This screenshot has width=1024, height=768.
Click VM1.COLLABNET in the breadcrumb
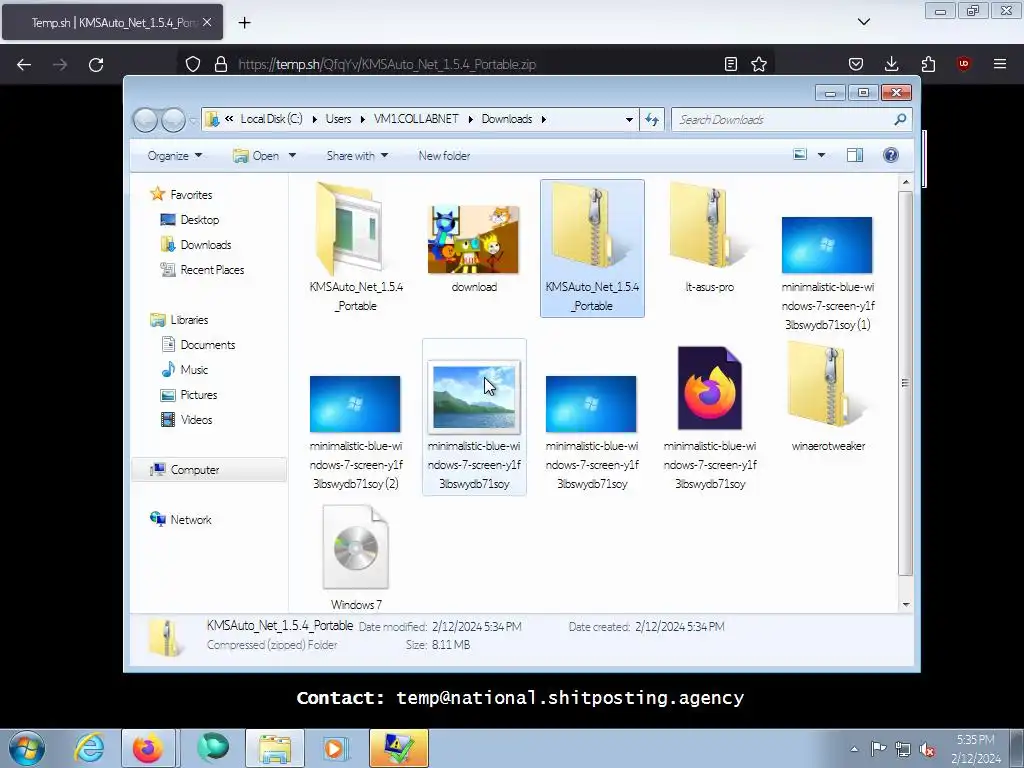point(416,119)
